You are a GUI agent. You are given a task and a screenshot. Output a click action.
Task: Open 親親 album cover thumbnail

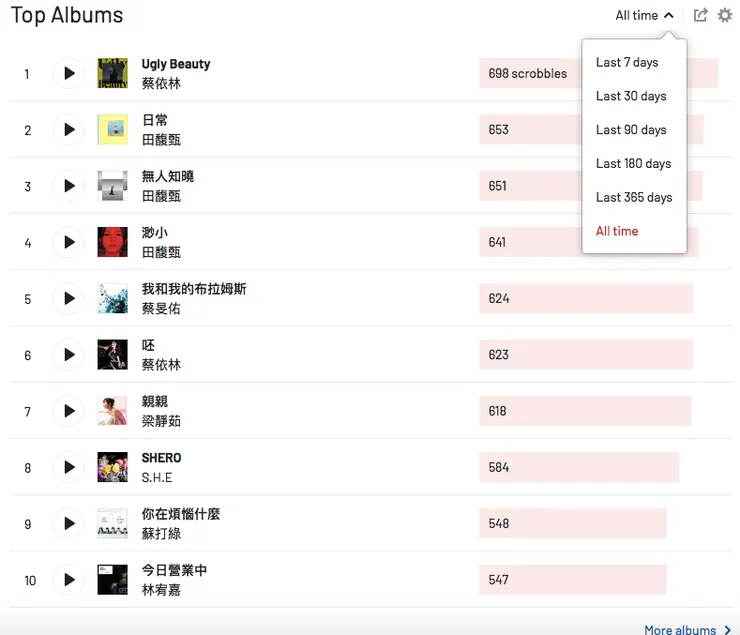(x=112, y=411)
